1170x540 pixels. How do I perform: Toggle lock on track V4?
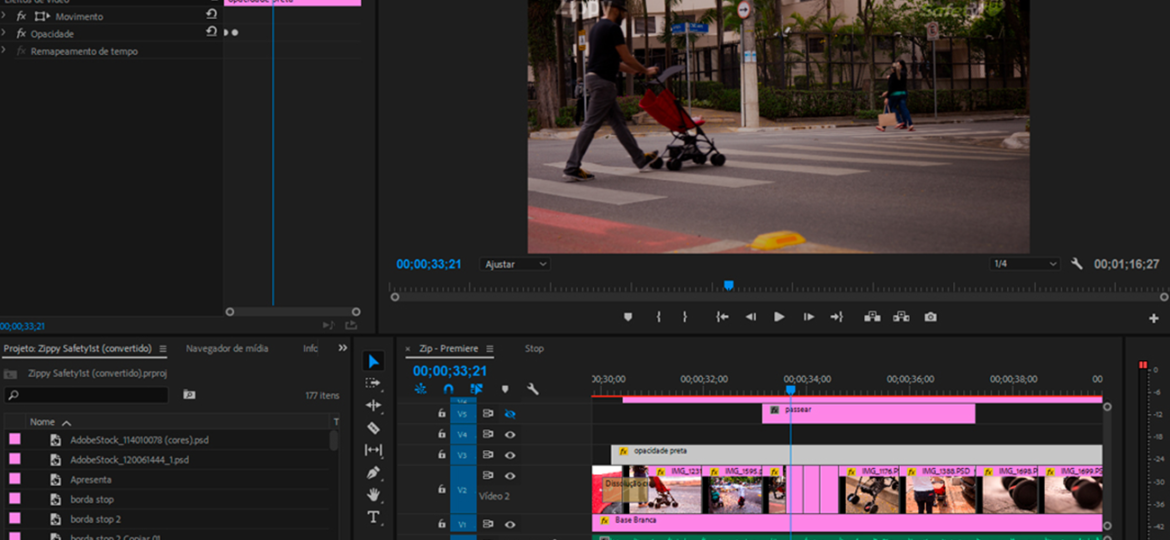441,434
